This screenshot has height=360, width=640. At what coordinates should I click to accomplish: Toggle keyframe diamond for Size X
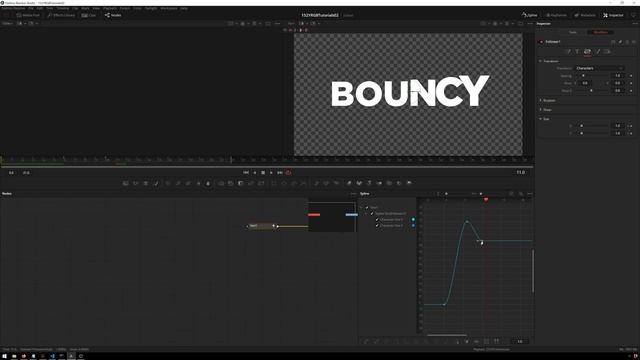pyautogui.click(x=631, y=126)
